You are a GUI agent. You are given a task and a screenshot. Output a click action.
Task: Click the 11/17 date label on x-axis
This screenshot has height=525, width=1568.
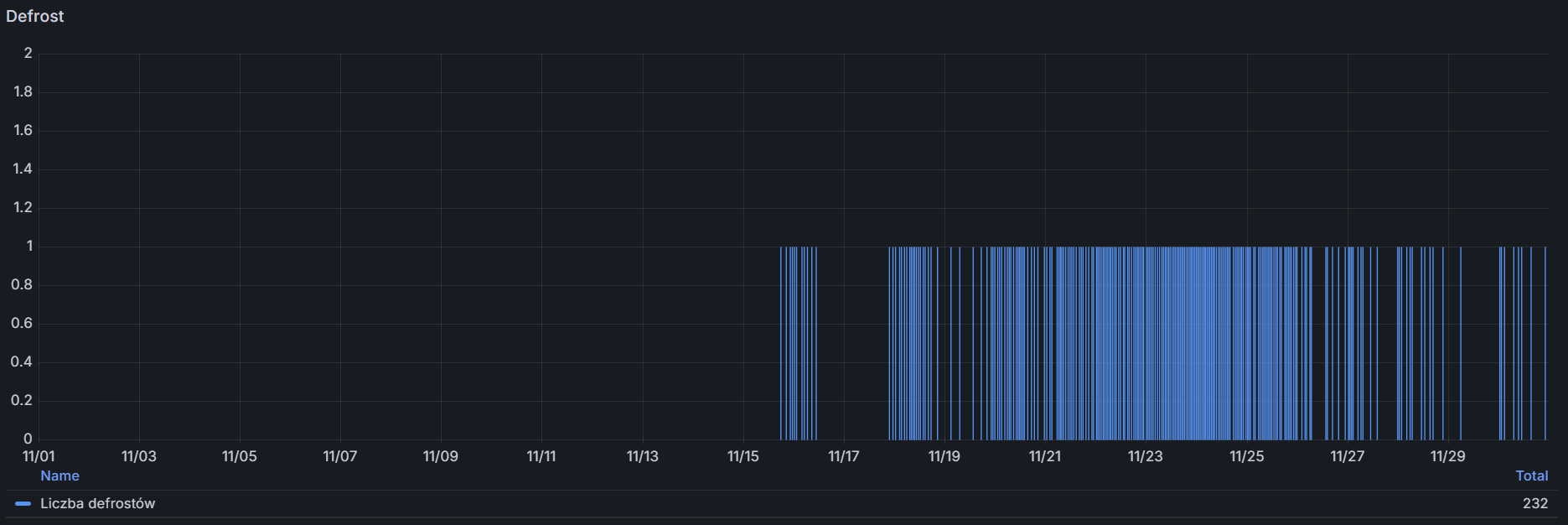point(844,456)
